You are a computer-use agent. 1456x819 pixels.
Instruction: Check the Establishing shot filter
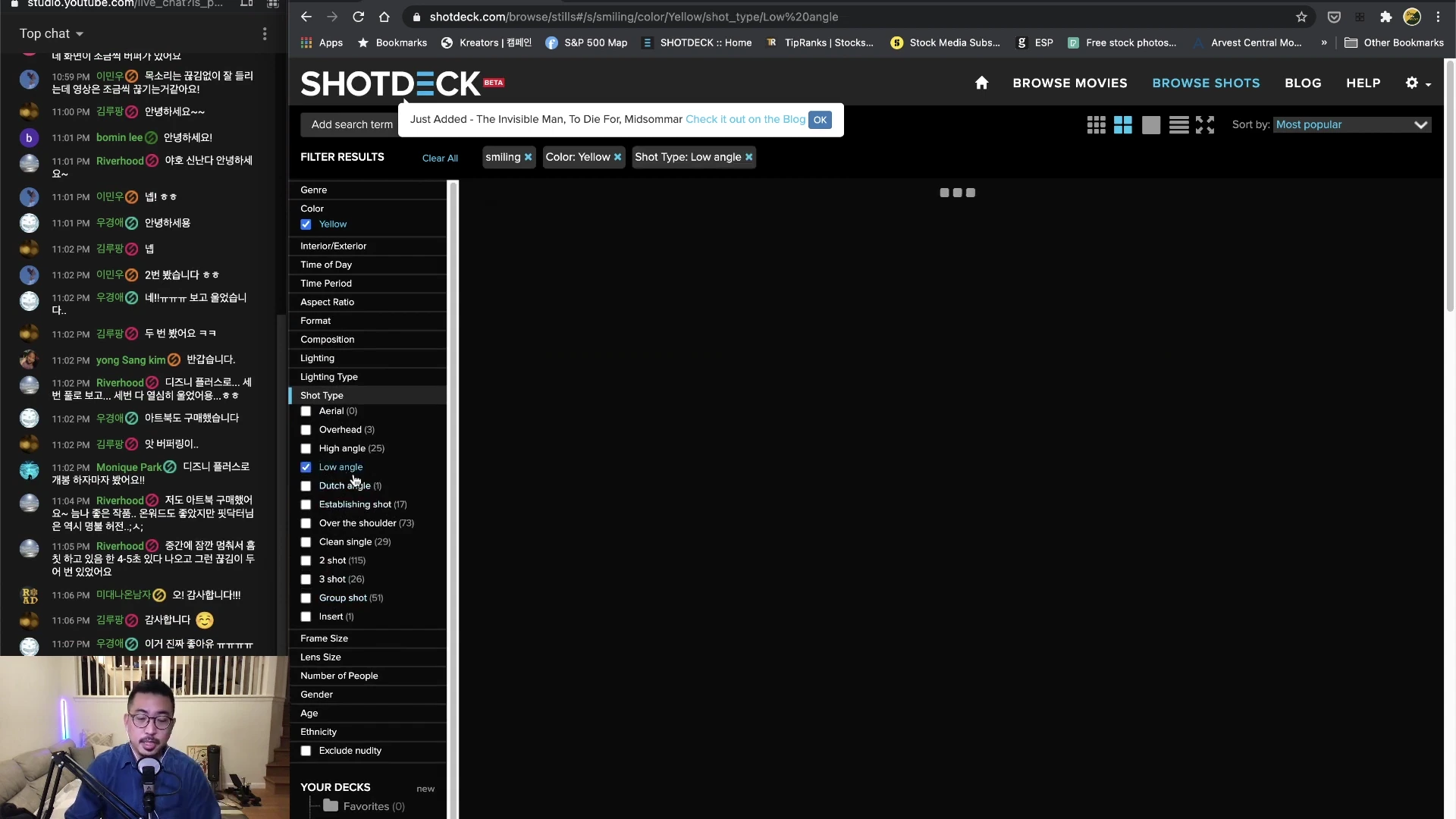(x=306, y=504)
